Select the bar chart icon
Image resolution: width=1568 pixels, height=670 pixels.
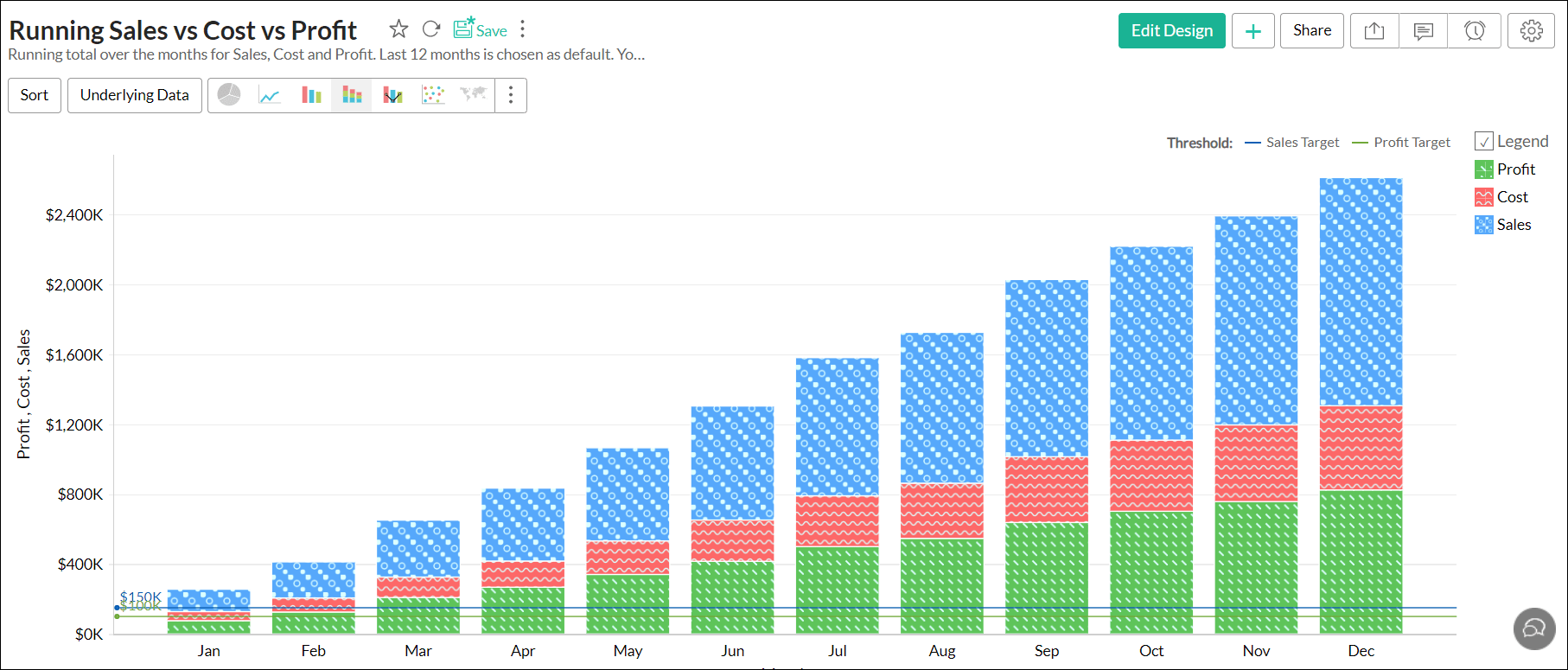click(311, 95)
